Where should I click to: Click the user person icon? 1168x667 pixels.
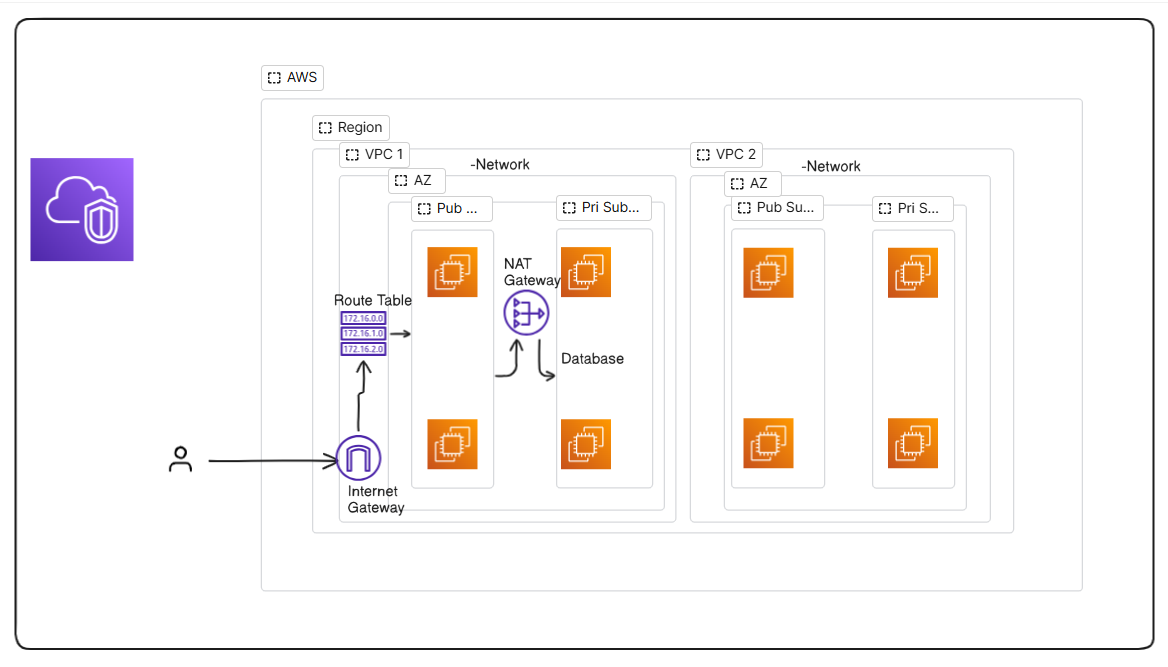pyautogui.click(x=180, y=459)
